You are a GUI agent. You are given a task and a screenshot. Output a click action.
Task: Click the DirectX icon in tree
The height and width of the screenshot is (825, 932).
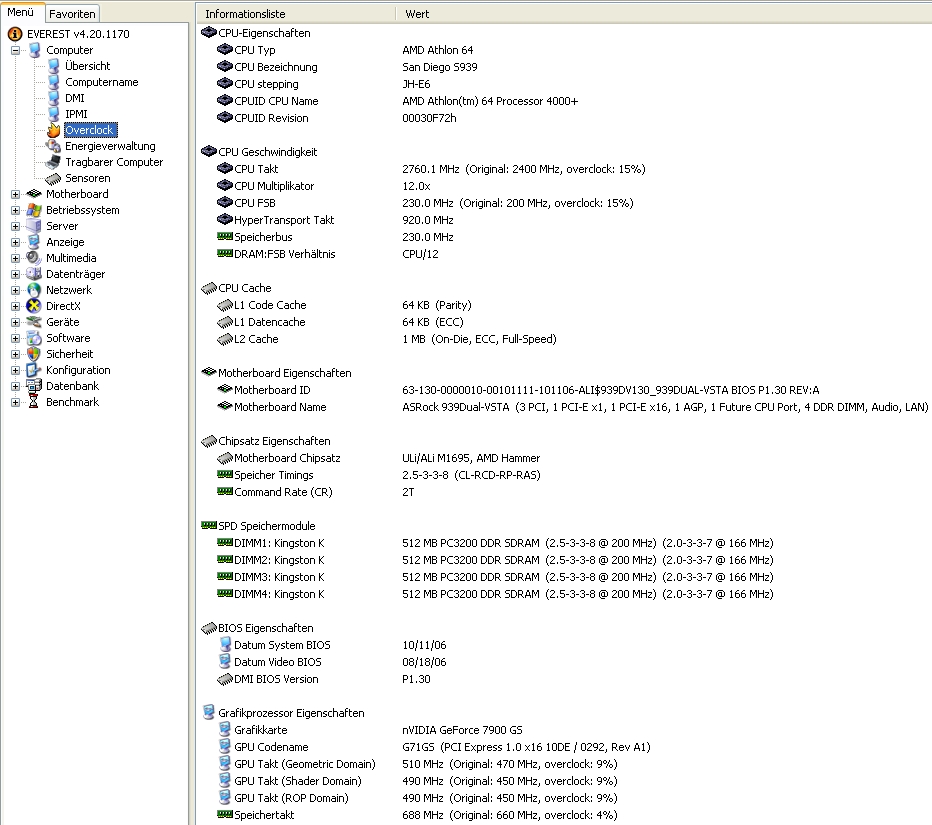click(x=34, y=306)
